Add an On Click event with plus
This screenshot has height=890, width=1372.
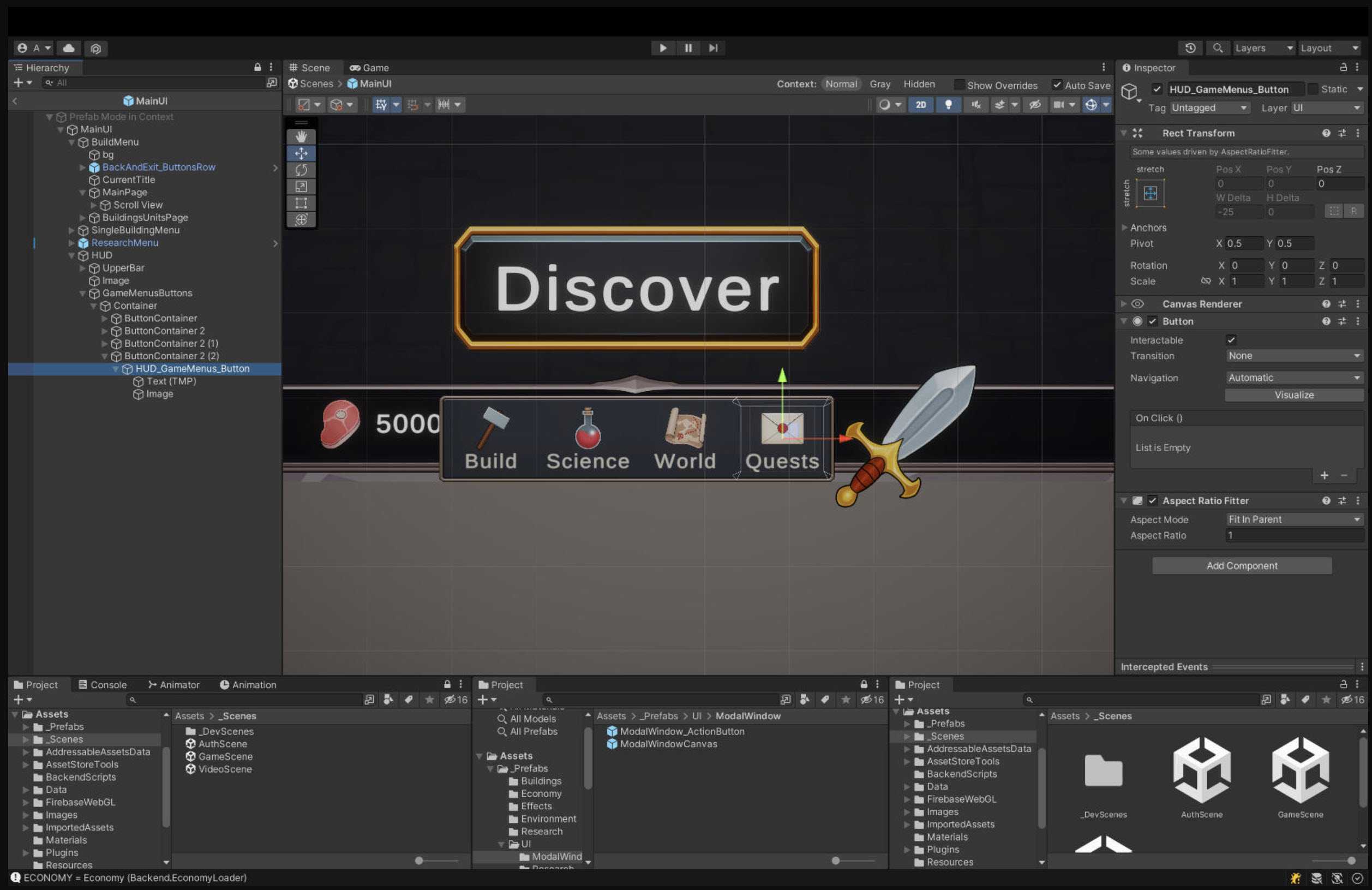coord(1324,475)
